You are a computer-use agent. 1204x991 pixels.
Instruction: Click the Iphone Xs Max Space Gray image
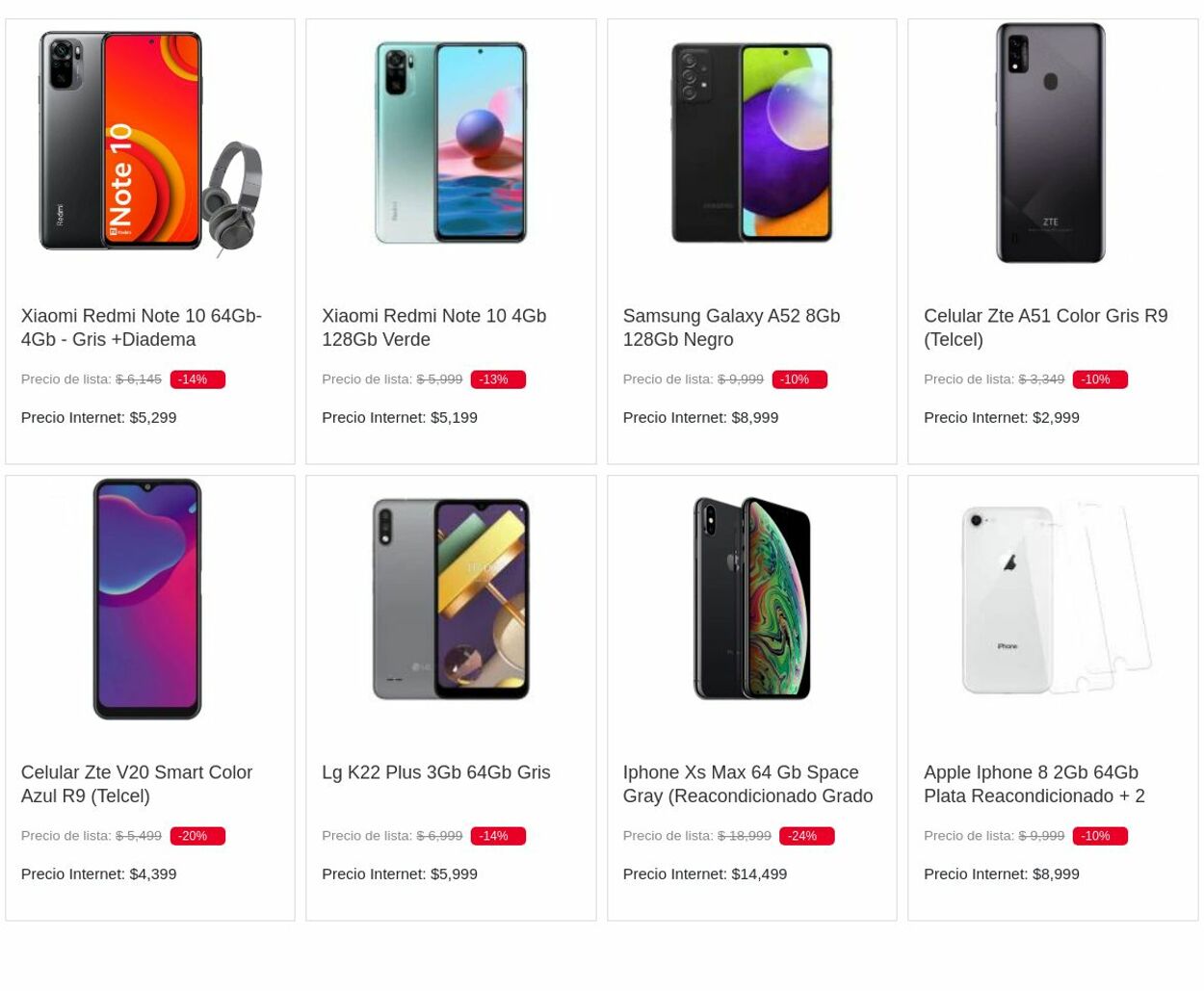pyautogui.click(x=751, y=598)
